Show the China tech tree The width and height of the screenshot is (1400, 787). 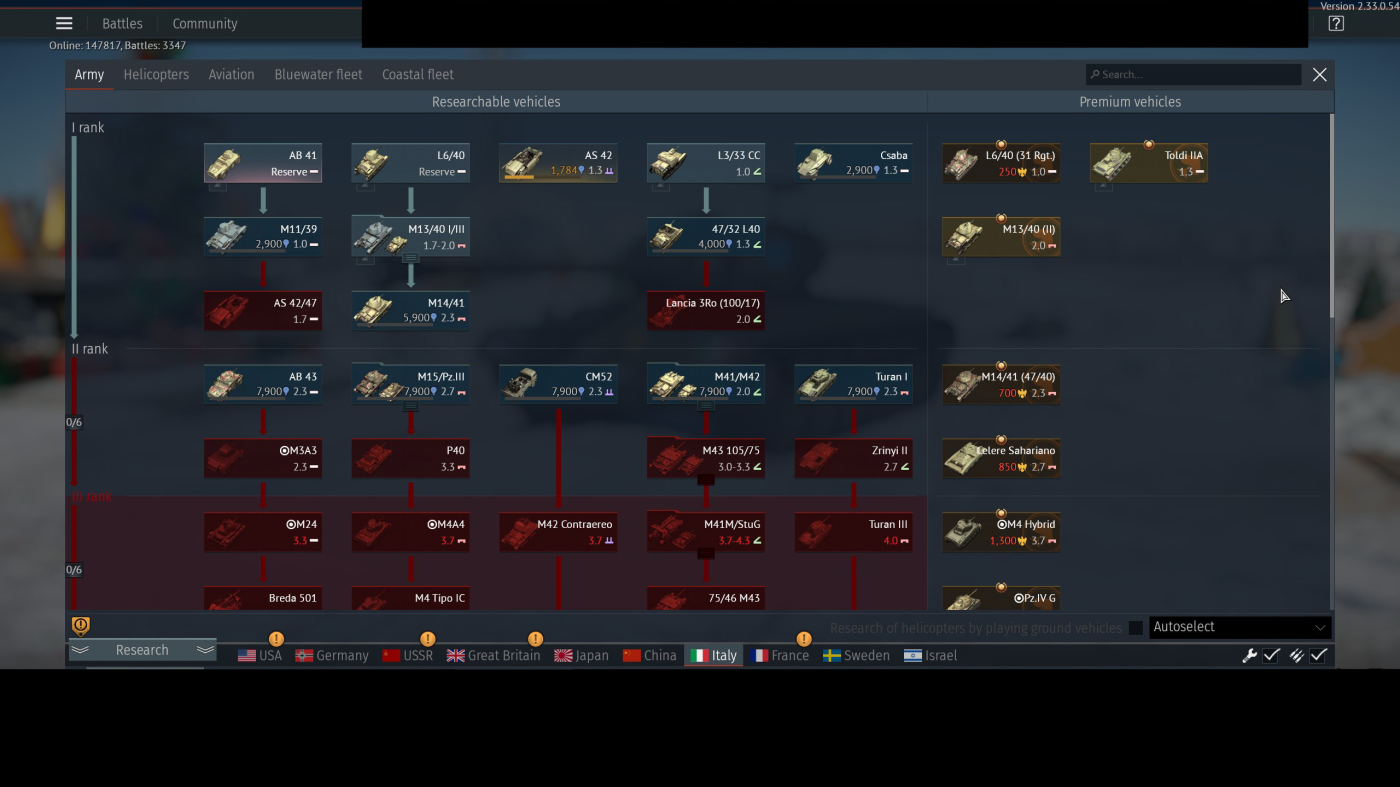[650, 656]
